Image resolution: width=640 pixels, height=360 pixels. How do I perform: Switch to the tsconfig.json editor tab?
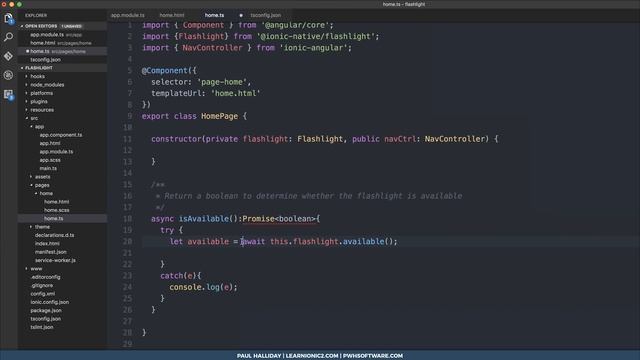[x=266, y=15]
